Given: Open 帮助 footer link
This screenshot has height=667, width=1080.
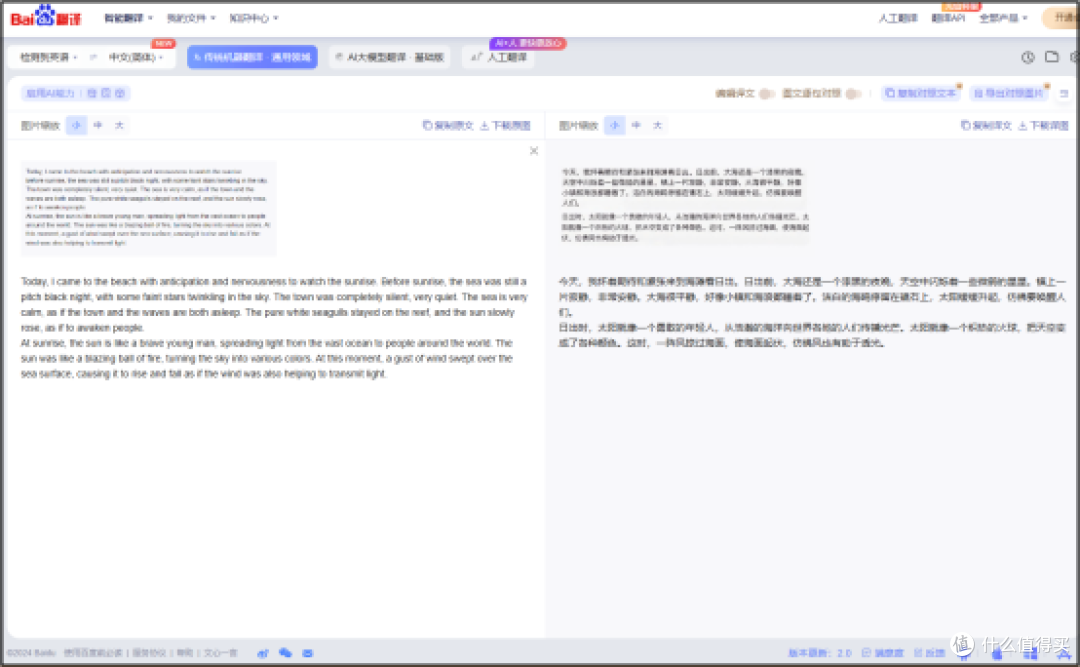Looking at the screenshot, I should (185, 653).
